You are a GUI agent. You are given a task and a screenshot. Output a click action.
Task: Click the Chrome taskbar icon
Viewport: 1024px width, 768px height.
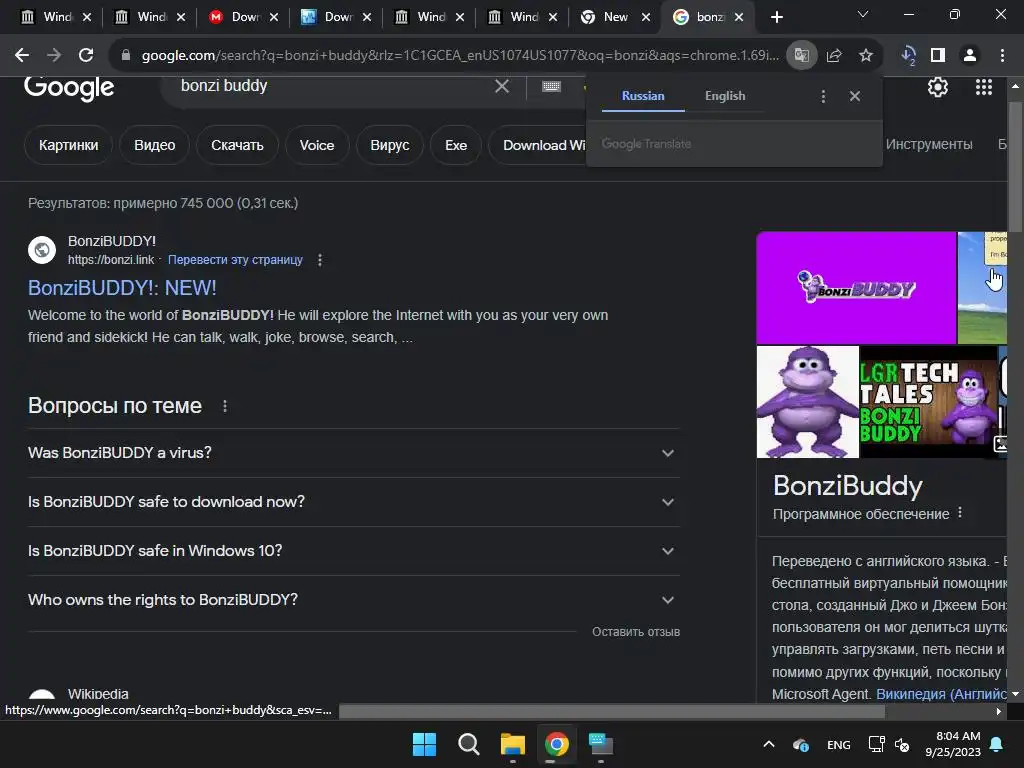(556, 744)
